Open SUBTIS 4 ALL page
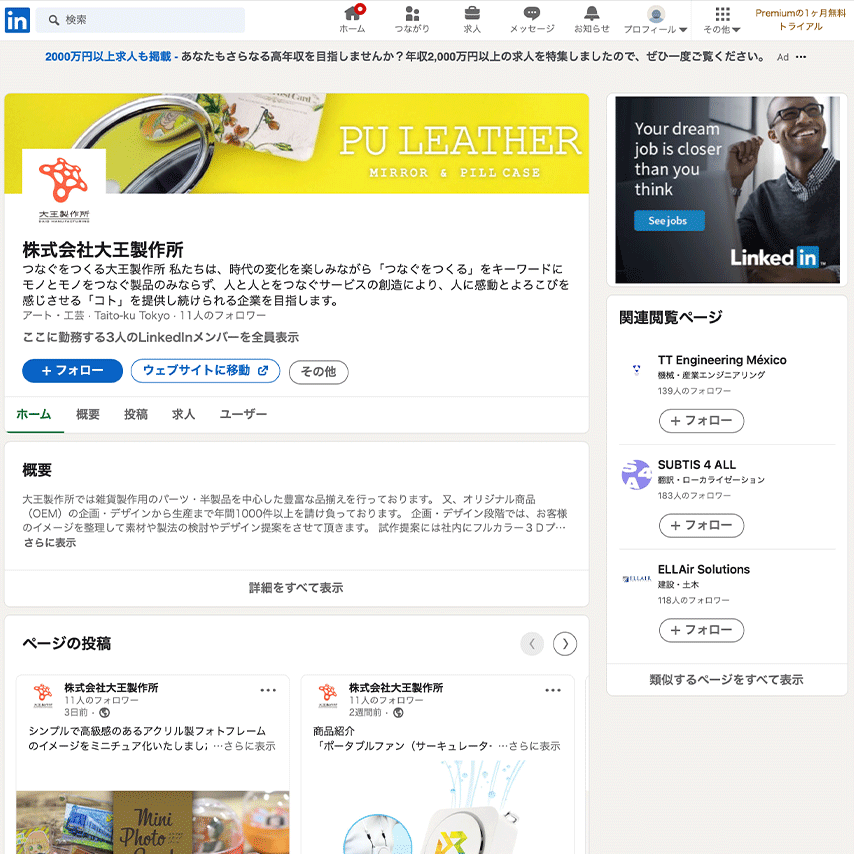Image resolution: width=854 pixels, height=854 pixels. point(697,465)
